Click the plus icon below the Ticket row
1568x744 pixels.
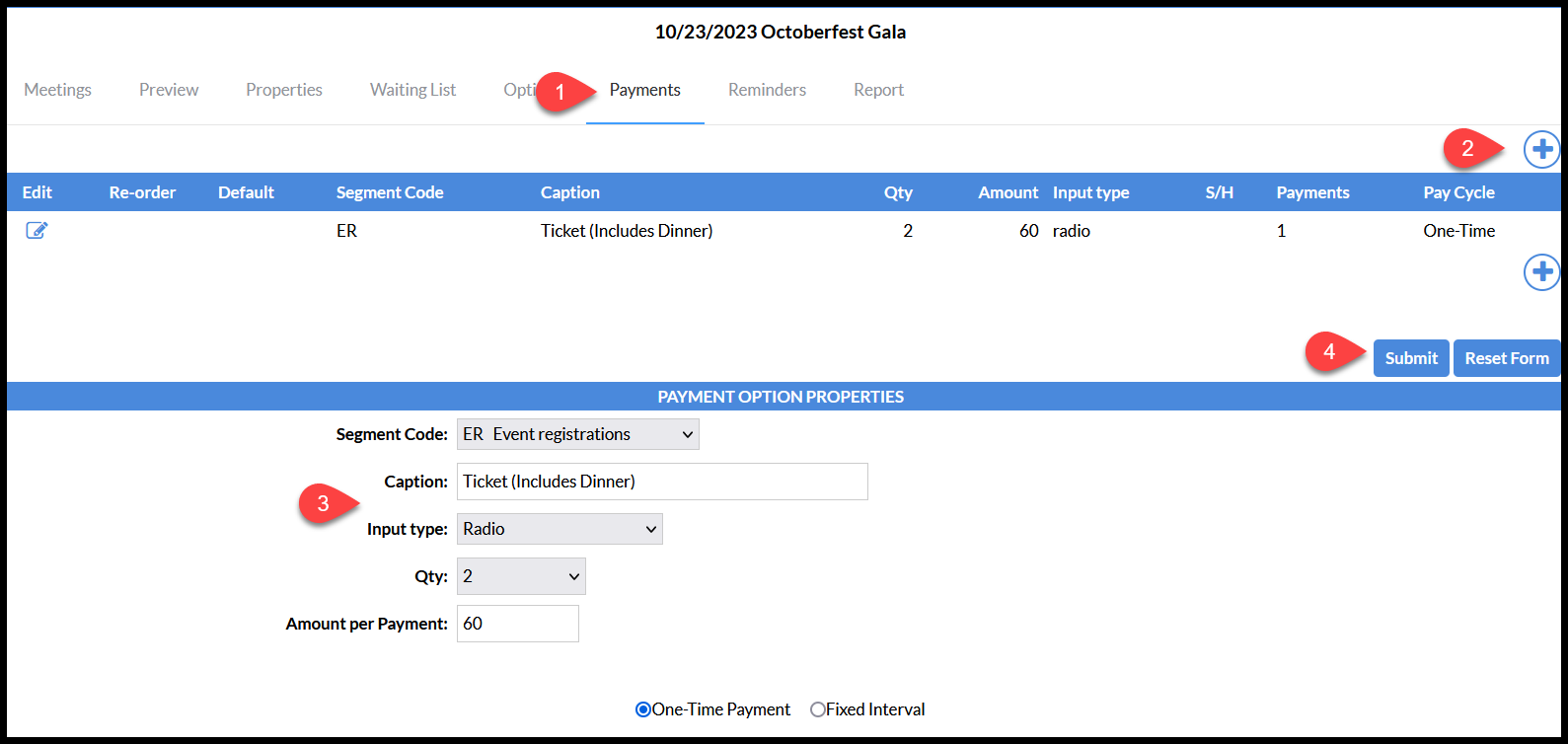coord(1541,272)
